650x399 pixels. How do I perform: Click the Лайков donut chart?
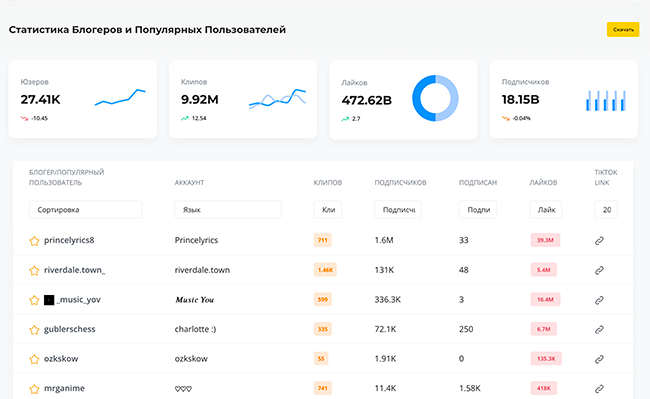coord(435,98)
